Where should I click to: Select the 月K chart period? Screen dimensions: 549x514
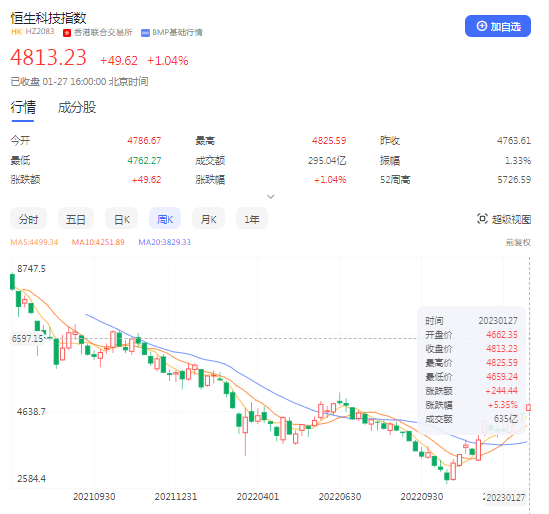(208, 219)
